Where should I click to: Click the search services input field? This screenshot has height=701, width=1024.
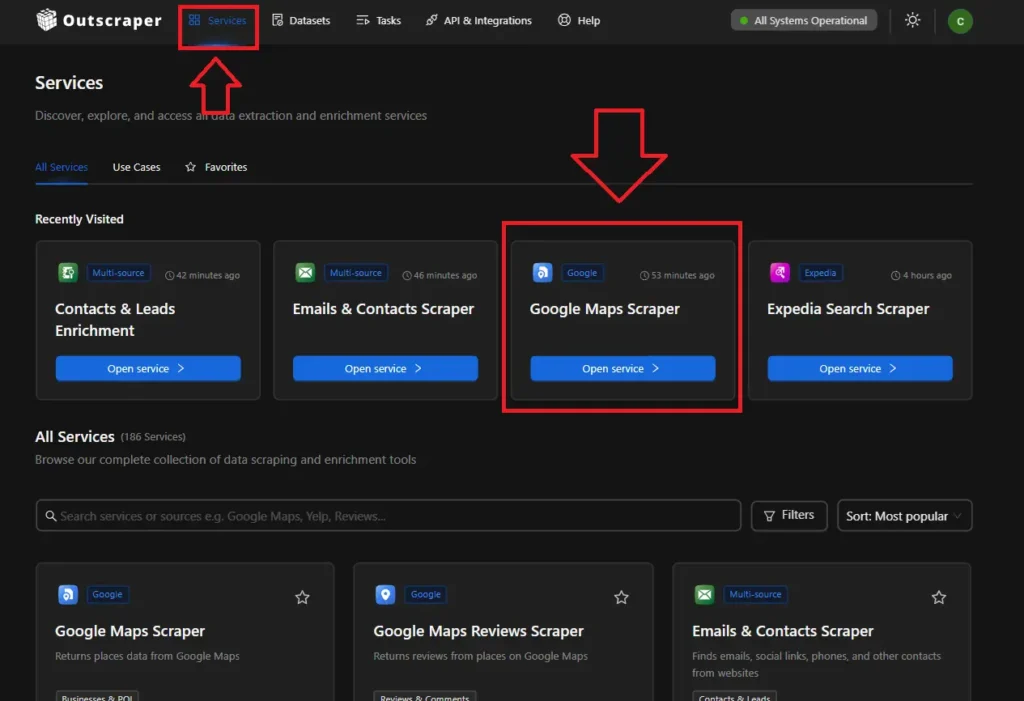[x=388, y=515]
